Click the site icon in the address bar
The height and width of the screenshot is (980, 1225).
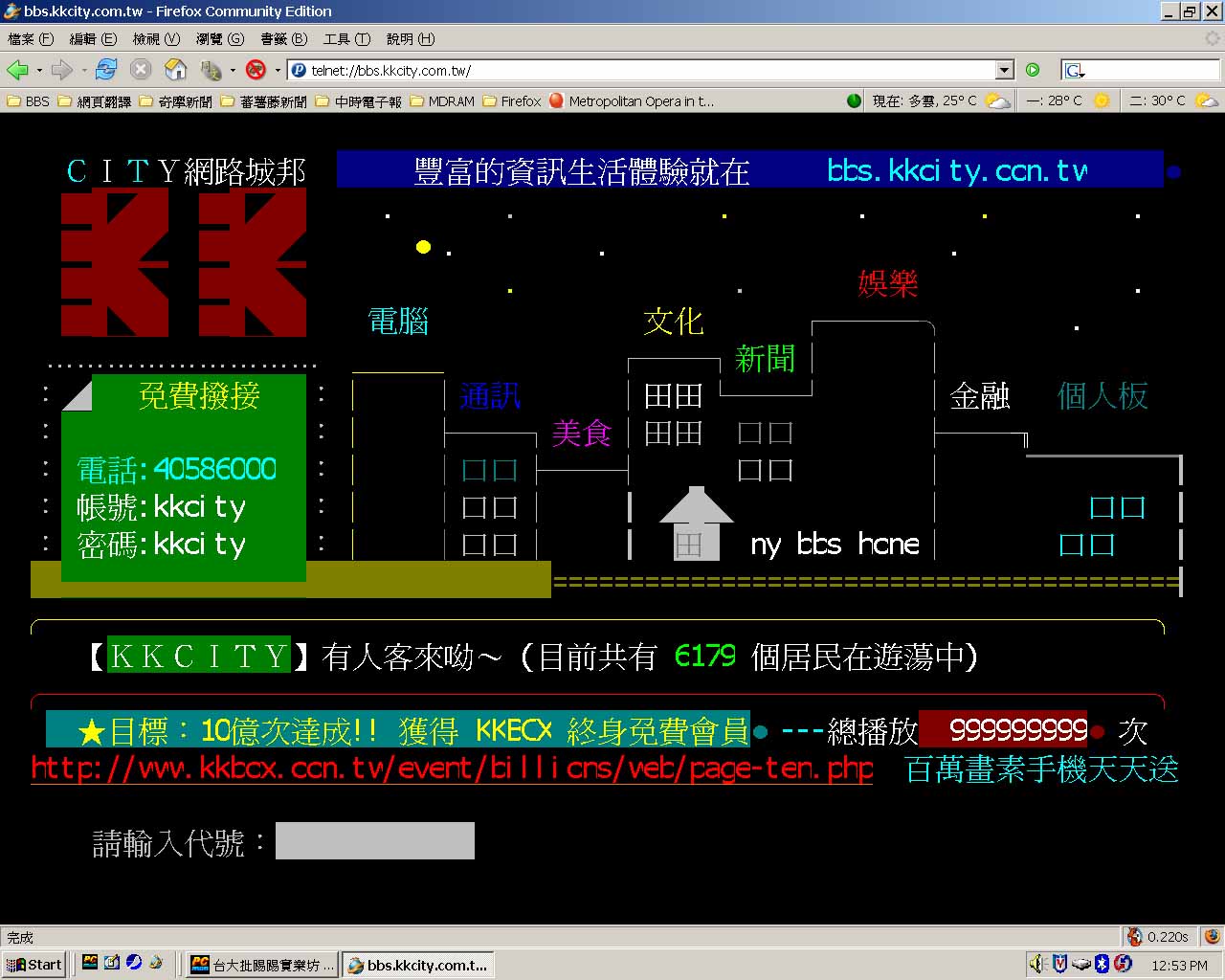pyautogui.click(x=299, y=70)
